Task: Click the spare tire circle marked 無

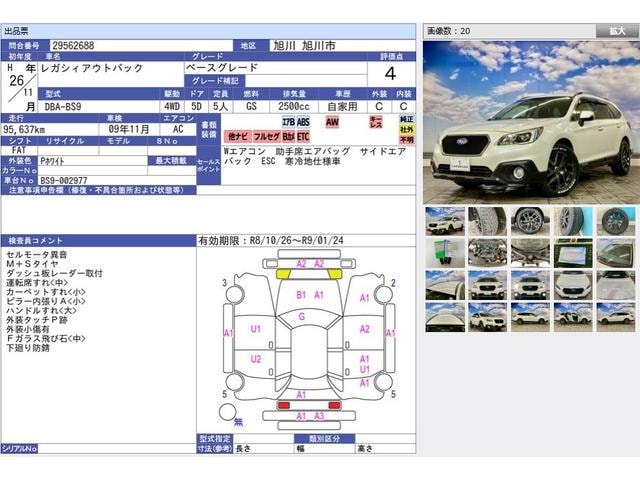Action: pos(227,411)
